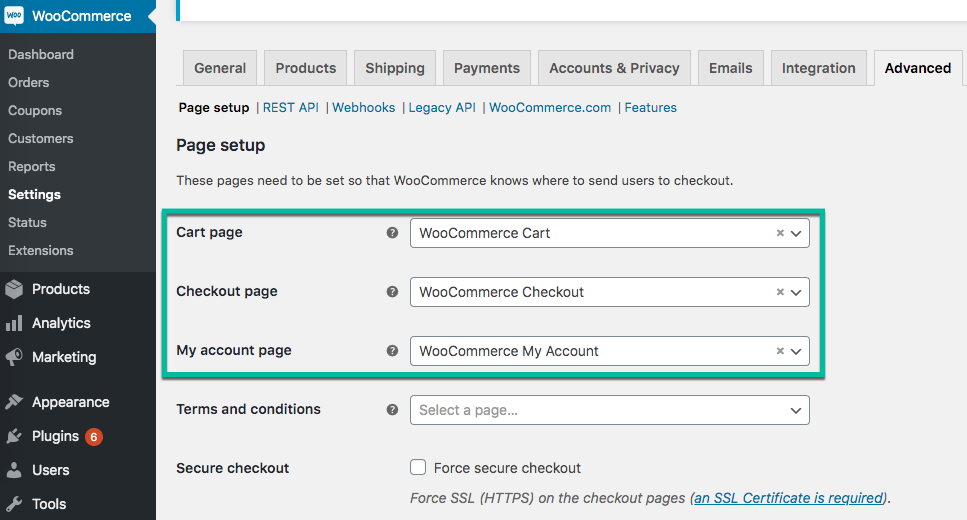Image resolution: width=967 pixels, height=520 pixels.
Task: Clear the WooCommerce Cart selection
Action: (x=780, y=233)
